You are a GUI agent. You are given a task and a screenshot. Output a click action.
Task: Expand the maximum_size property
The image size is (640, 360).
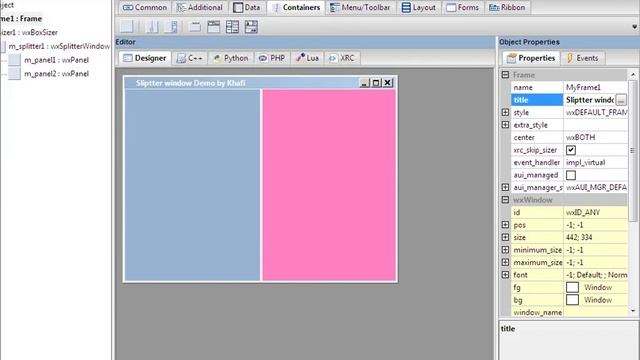coord(505,262)
